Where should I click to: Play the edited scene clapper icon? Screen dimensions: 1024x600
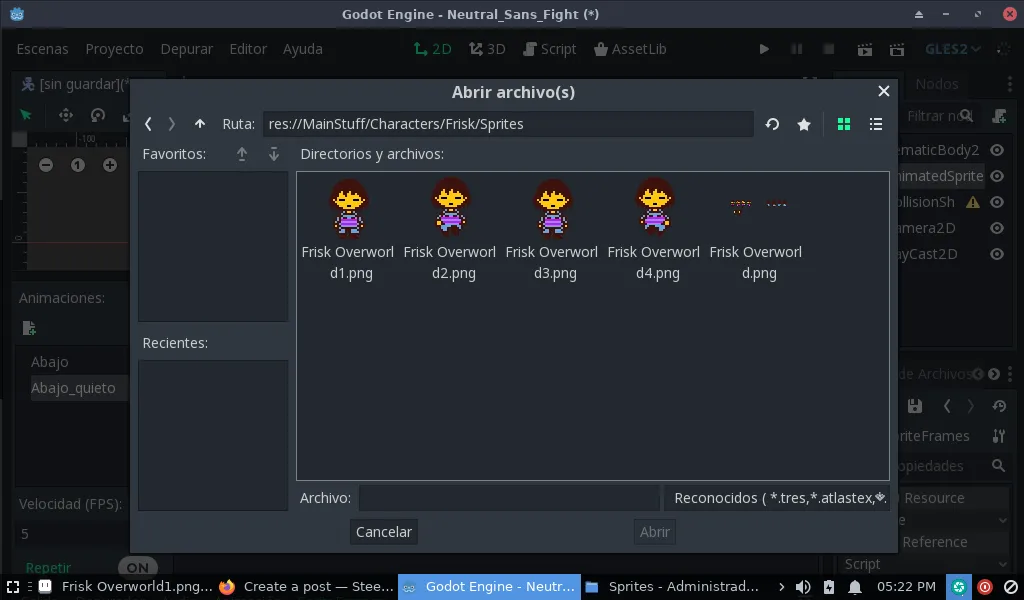coord(865,49)
